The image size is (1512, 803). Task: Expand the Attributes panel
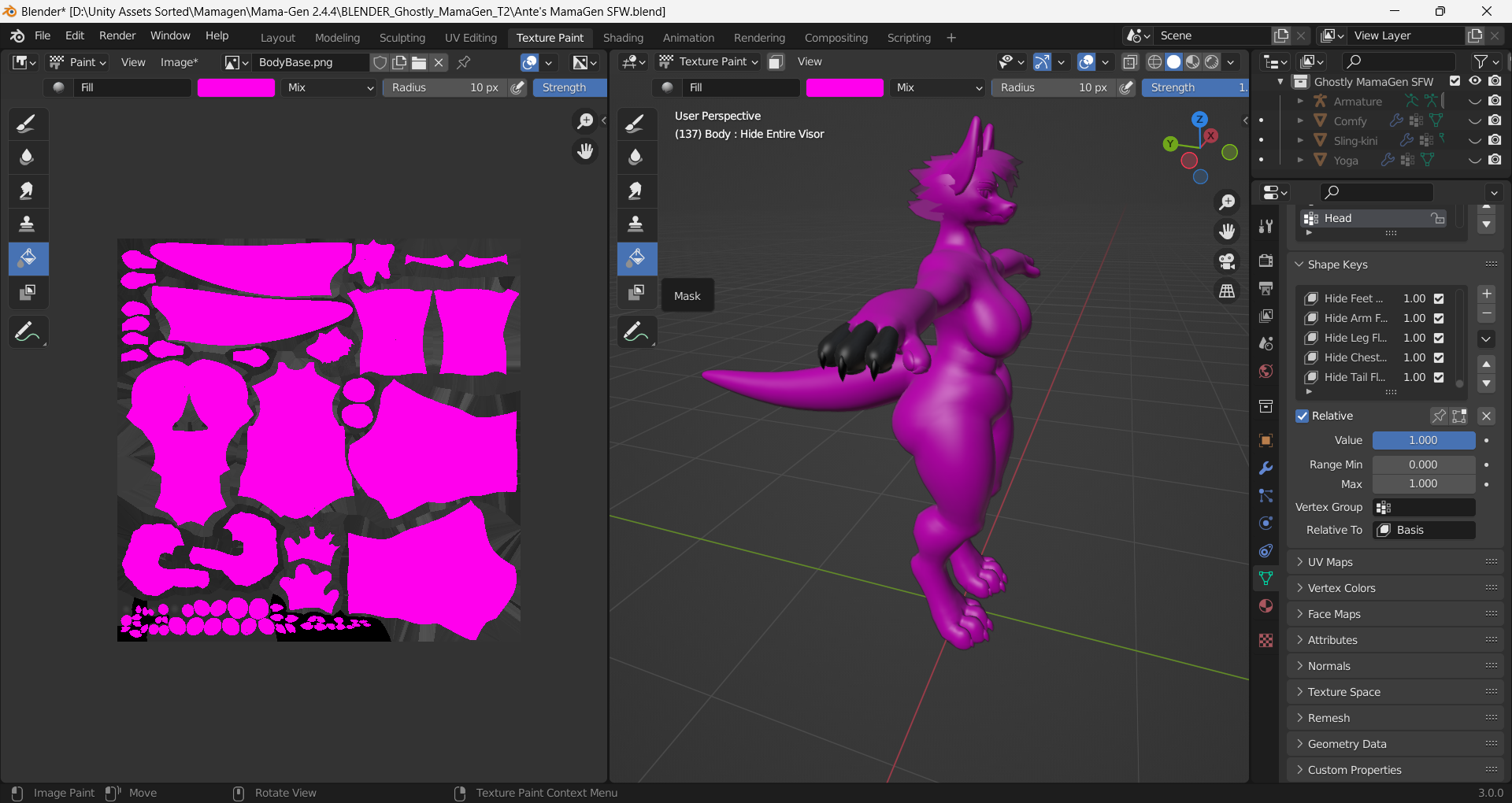tap(1332, 640)
